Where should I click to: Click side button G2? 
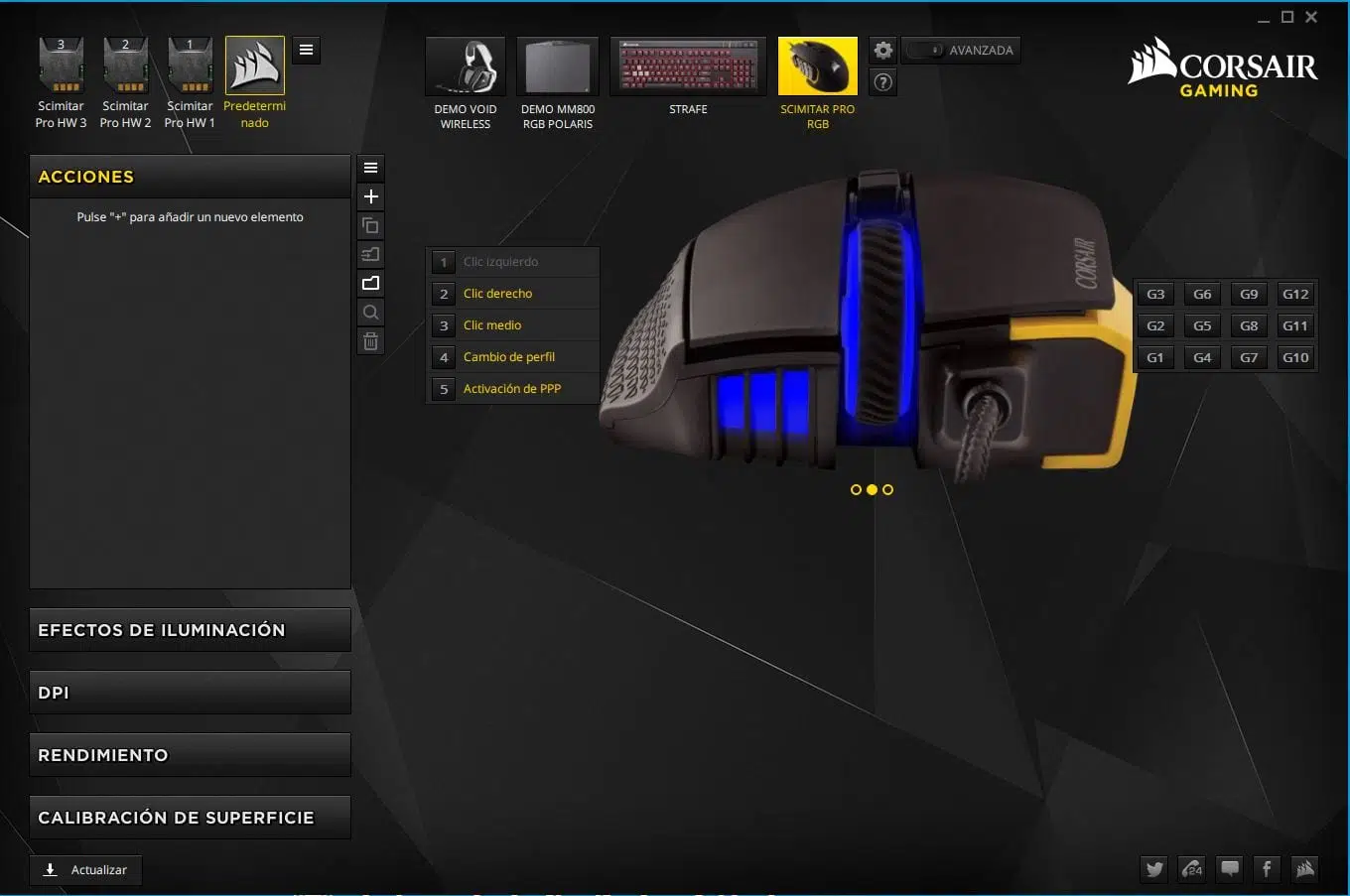(1155, 325)
